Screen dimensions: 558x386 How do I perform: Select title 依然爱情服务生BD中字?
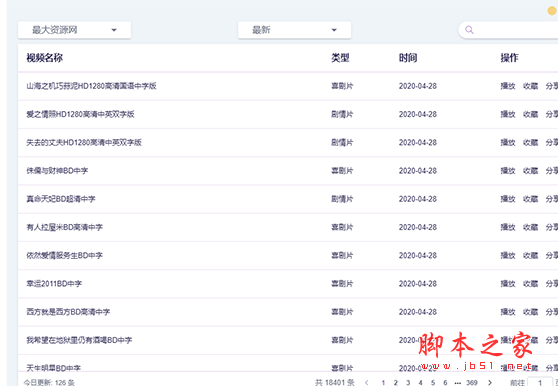coord(65,255)
